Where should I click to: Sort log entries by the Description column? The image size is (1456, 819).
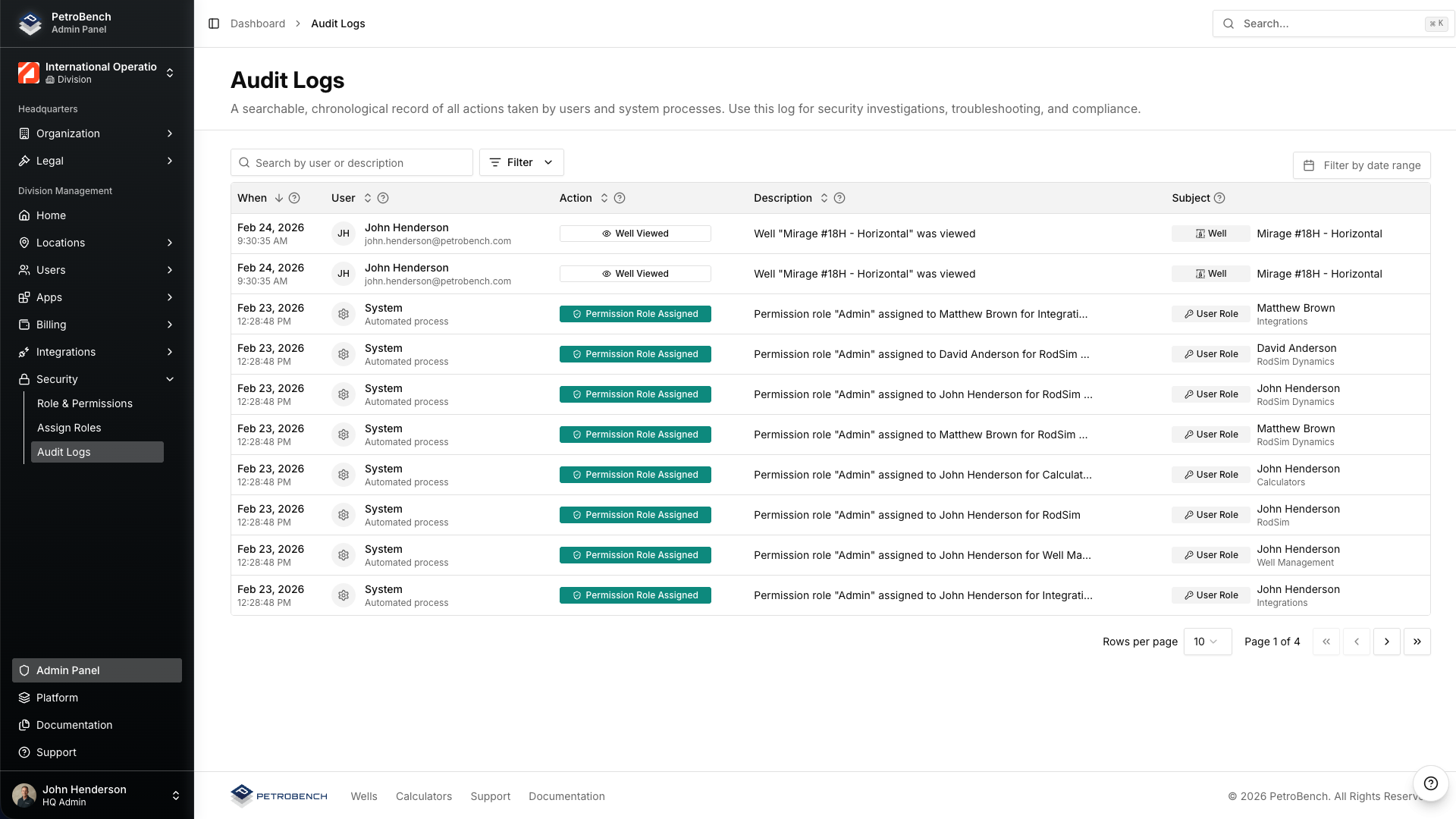(824, 198)
